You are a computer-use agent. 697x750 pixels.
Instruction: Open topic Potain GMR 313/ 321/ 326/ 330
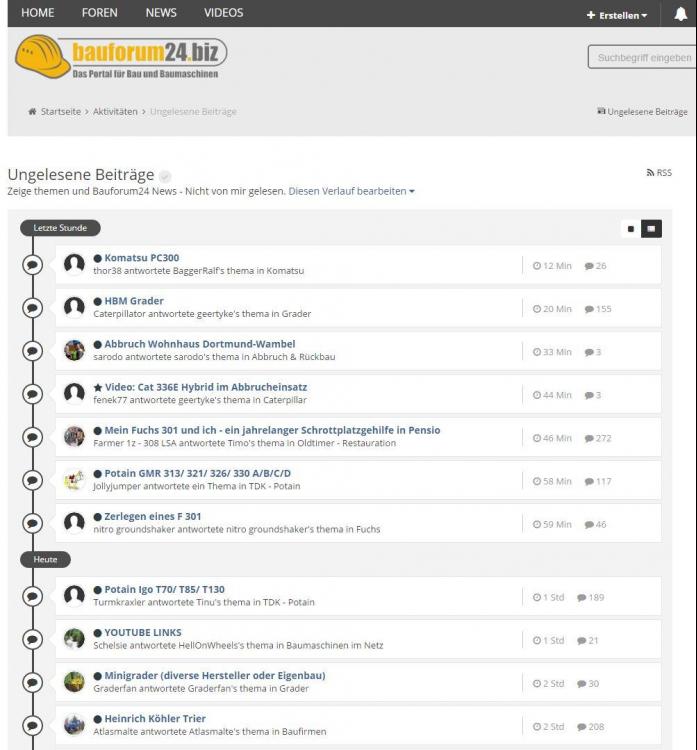[198, 473]
